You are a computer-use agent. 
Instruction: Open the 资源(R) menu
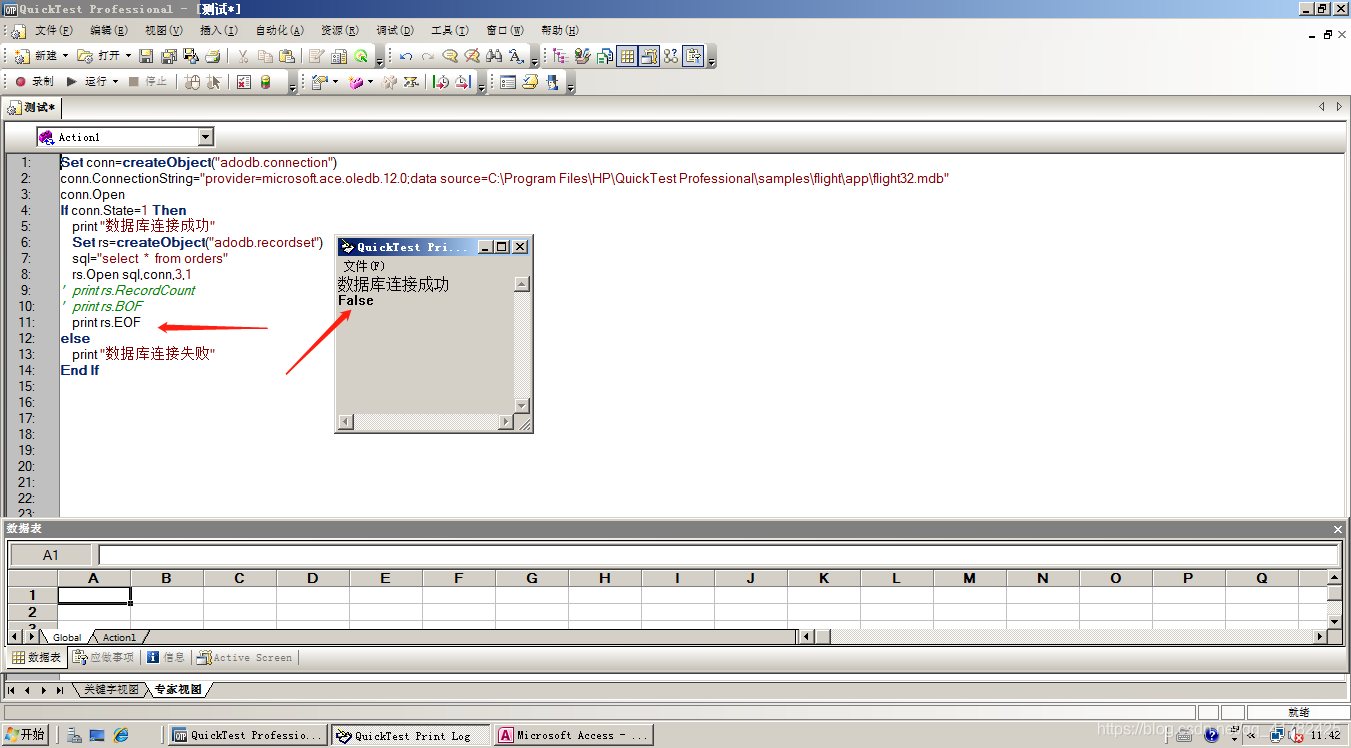[340, 31]
